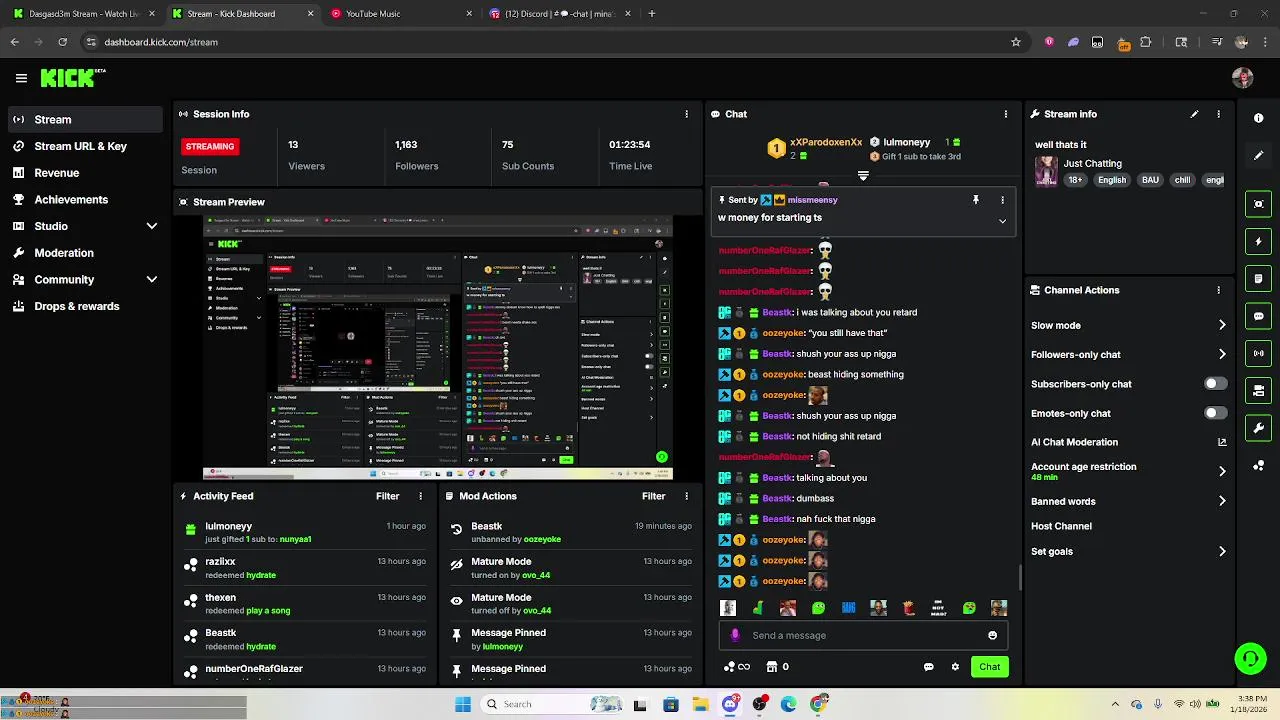
Task: Expand the pinned message chevron
Action: (1002, 221)
